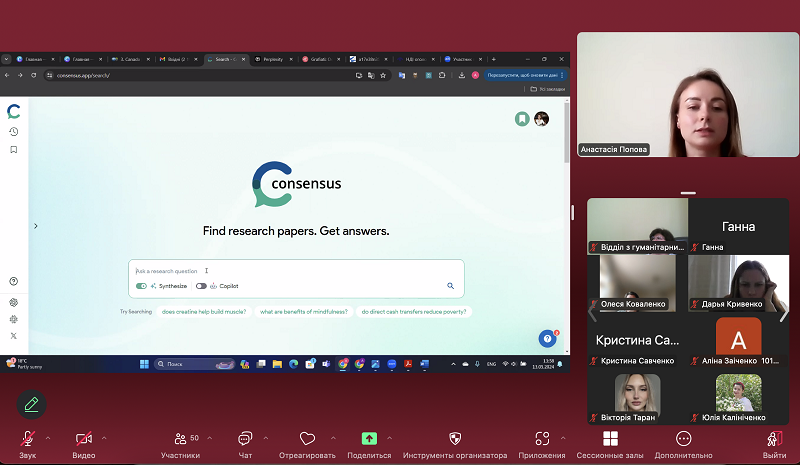
Task: Click the green Поделиться share screen icon
Action: coord(369,439)
